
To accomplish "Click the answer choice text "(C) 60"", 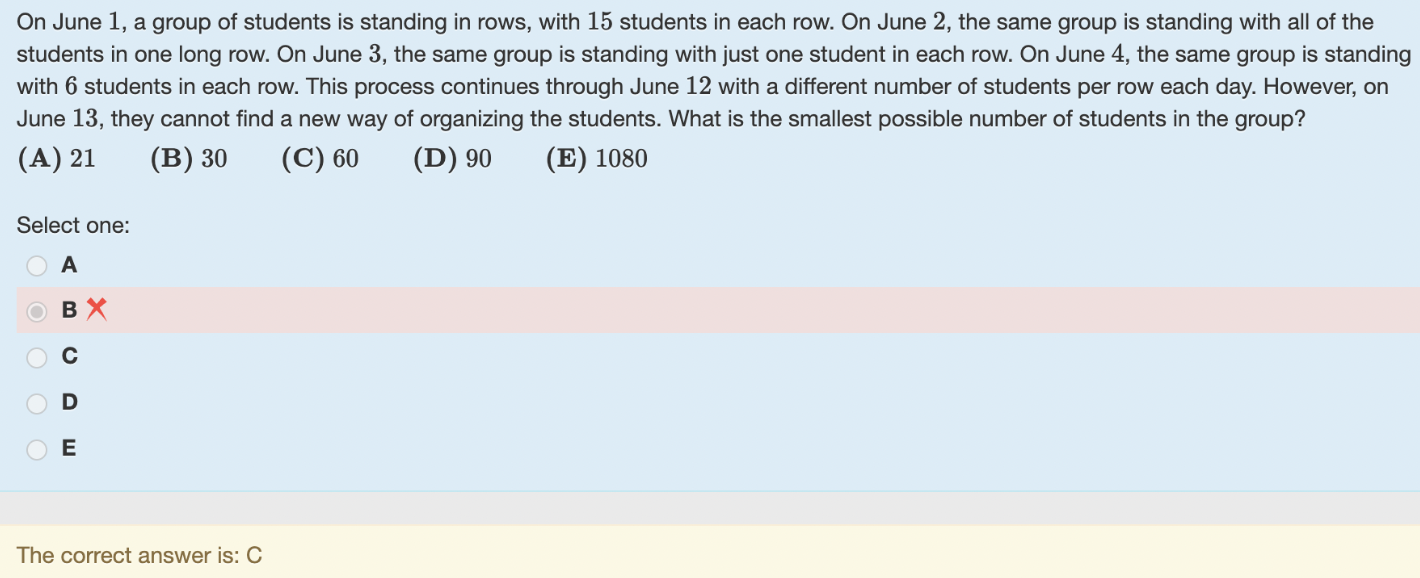I will [x=320, y=159].
